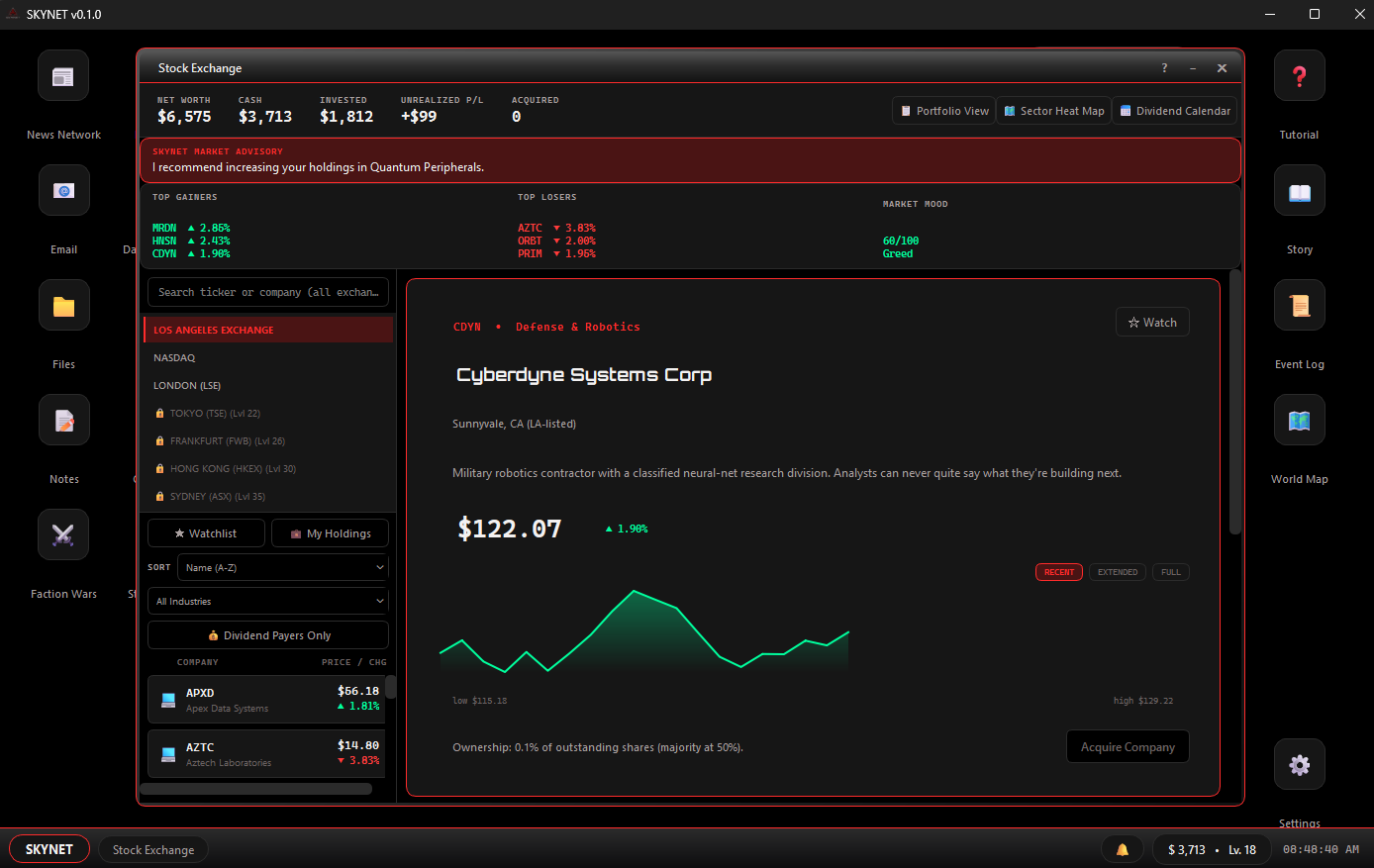Toggle Dividend Payers Only filter
The image size is (1374, 868).
click(x=268, y=635)
